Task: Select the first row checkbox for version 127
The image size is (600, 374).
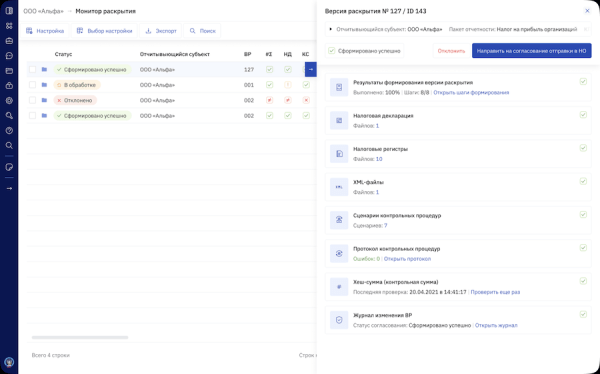Action: [x=33, y=69]
